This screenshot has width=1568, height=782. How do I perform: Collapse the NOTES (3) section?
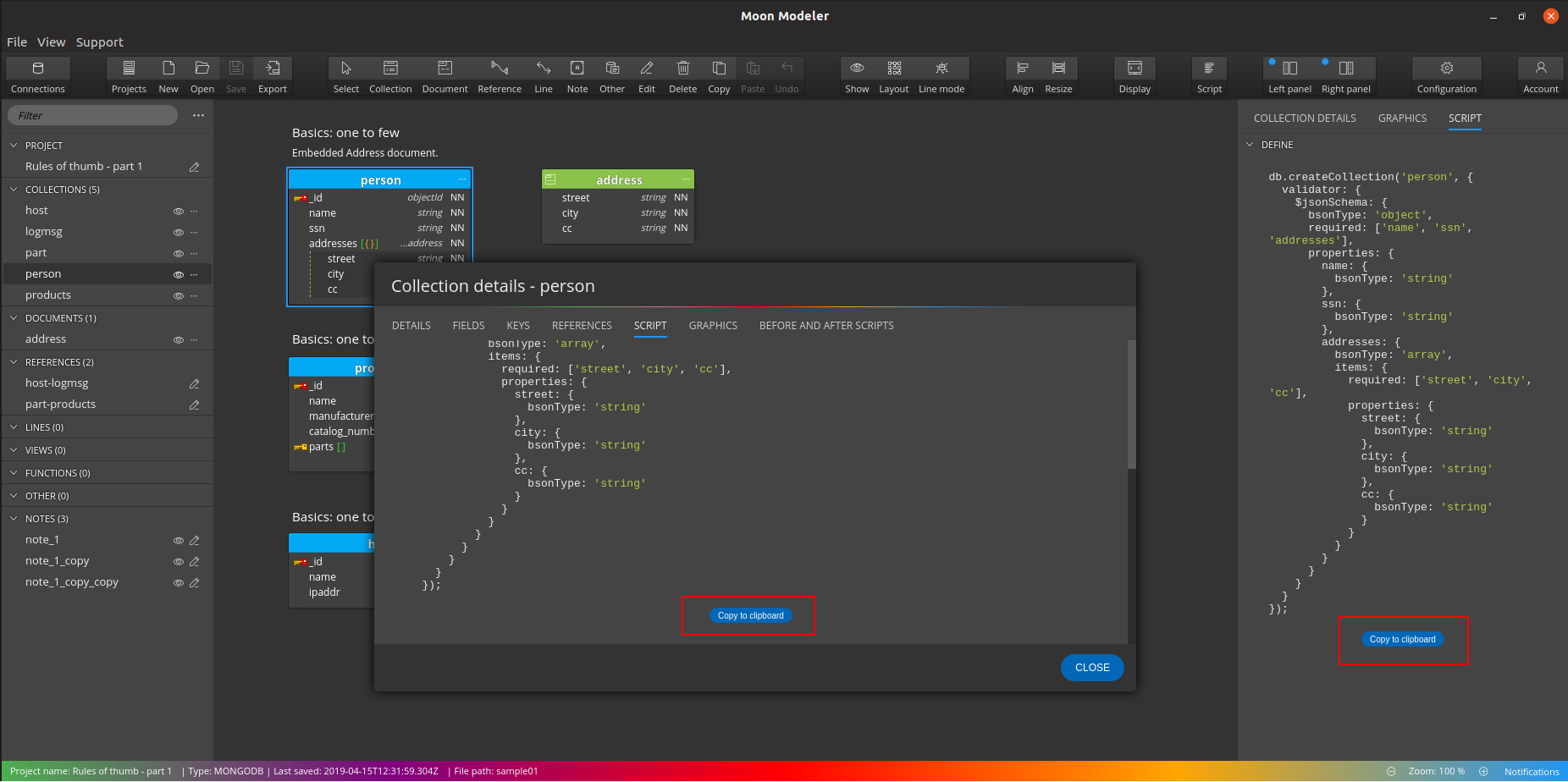click(x=14, y=519)
